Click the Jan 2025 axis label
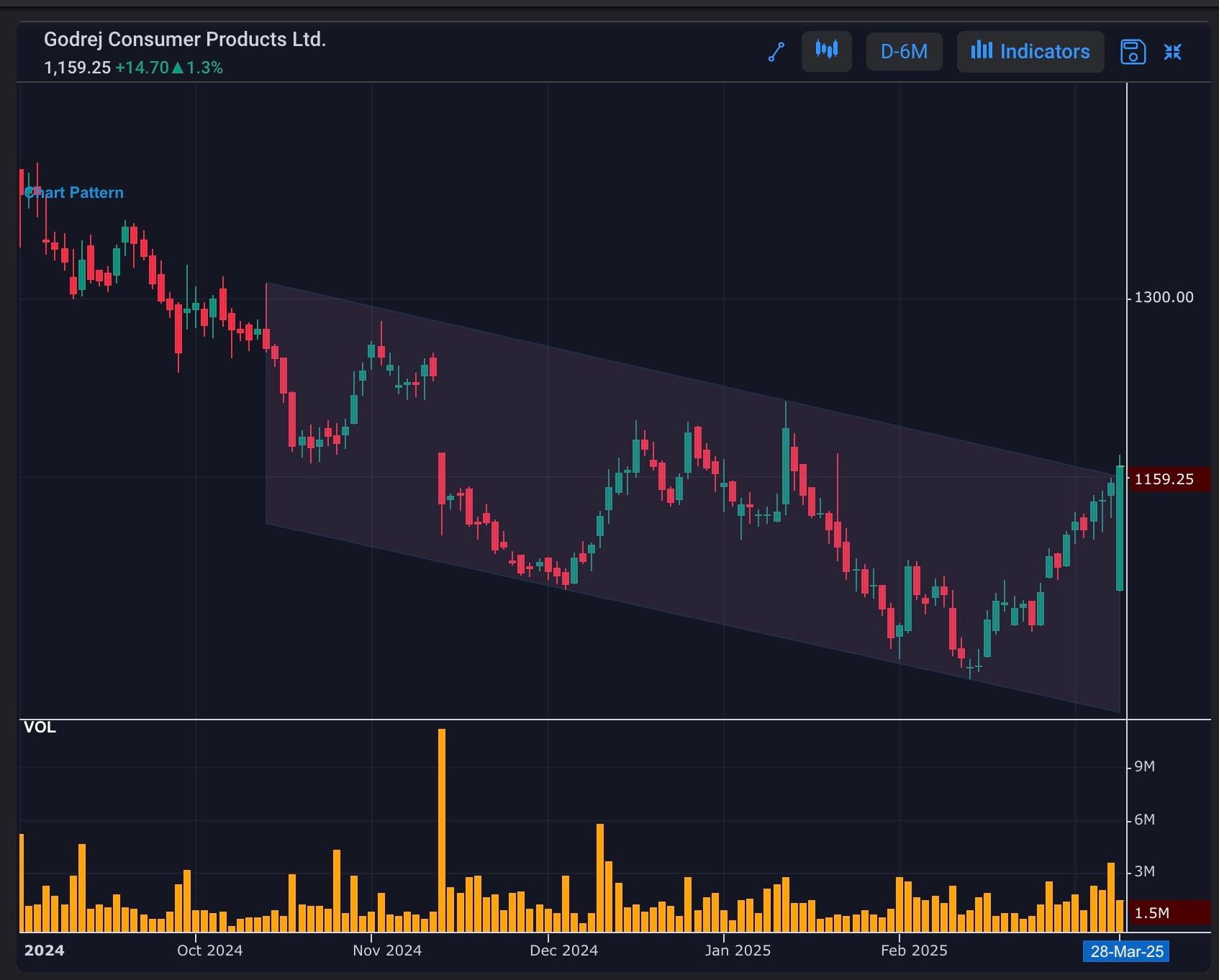This screenshot has width=1219, height=980. pos(738,950)
